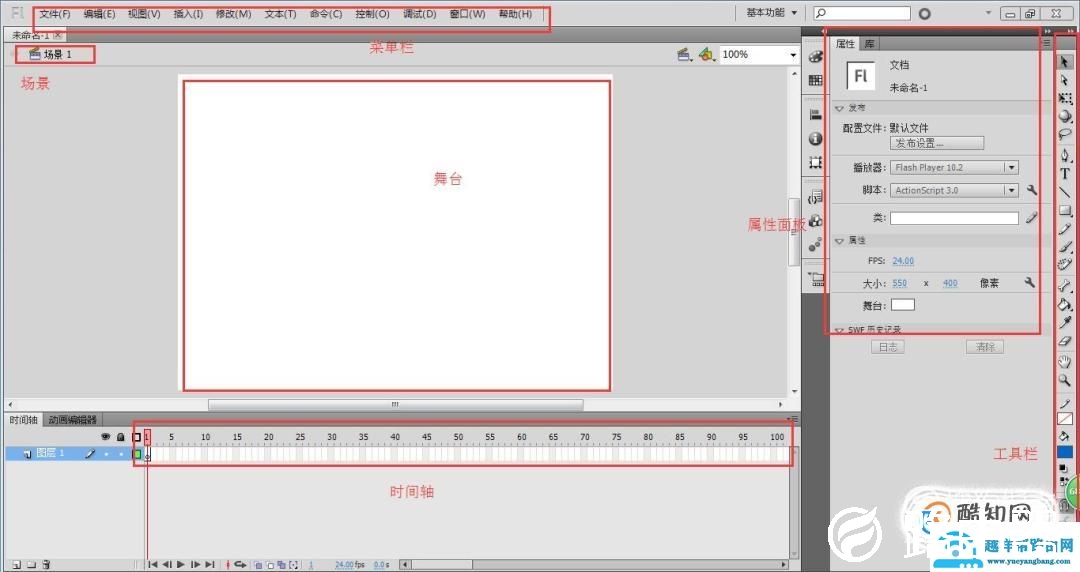Viewport: 1080px width, 572px height.
Task: Toggle green outline square of 图层 1
Action: (x=137, y=454)
